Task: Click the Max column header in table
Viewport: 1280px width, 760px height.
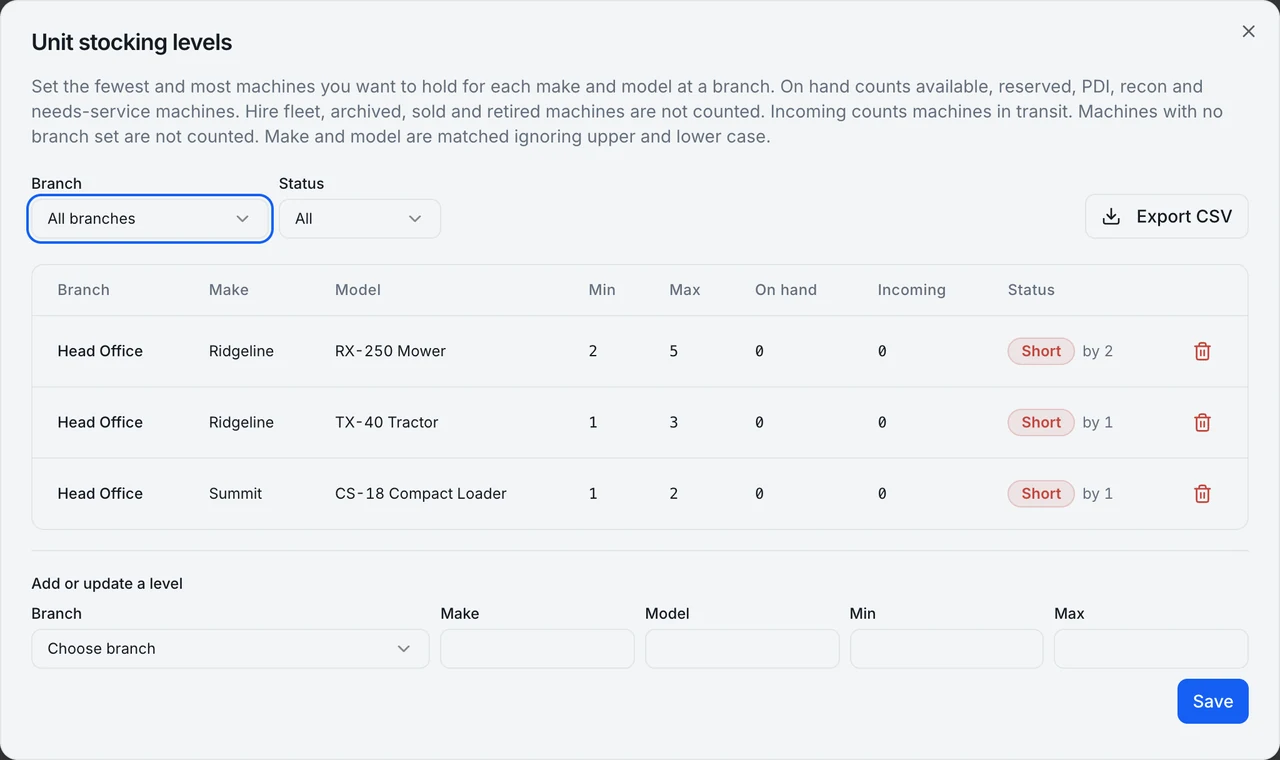Action: (685, 290)
